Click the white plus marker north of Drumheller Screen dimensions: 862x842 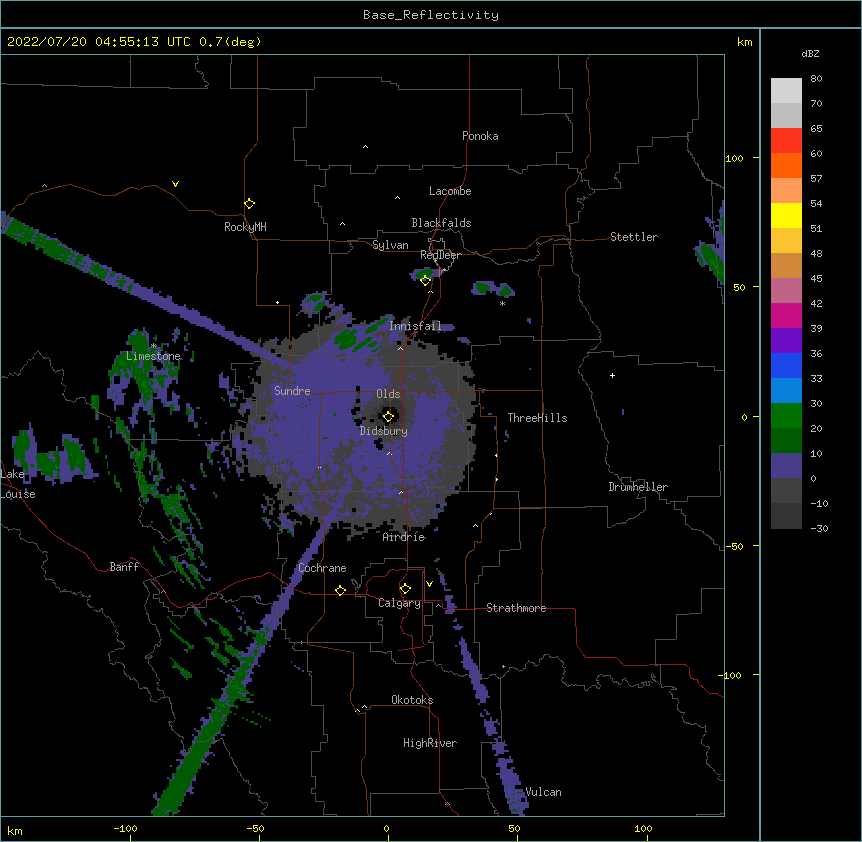point(612,375)
